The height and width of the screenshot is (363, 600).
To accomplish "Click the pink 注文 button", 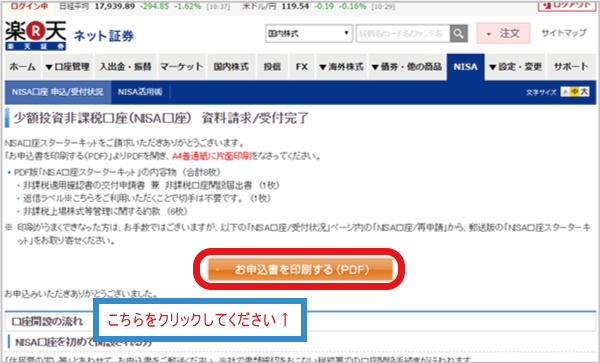I will (x=503, y=33).
